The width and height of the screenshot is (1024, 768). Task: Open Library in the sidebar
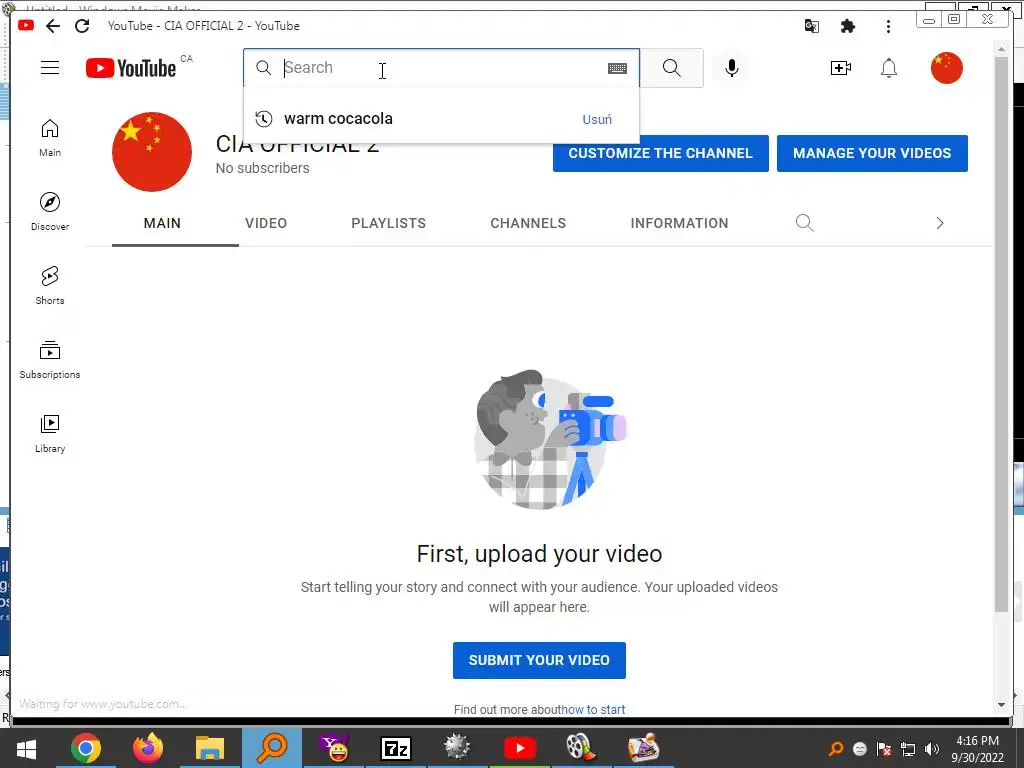(x=50, y=434)
